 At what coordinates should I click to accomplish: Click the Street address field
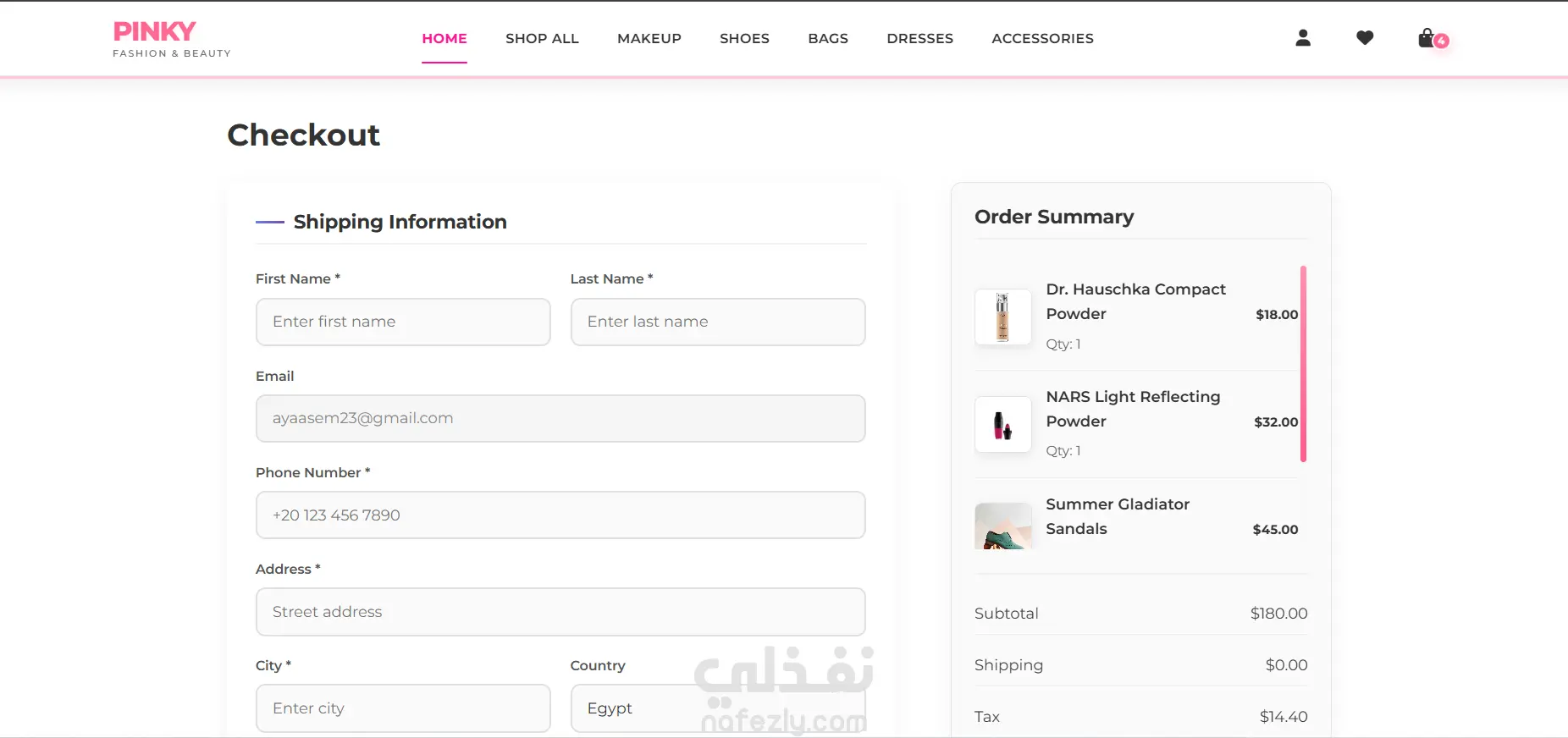coord(560,612)
